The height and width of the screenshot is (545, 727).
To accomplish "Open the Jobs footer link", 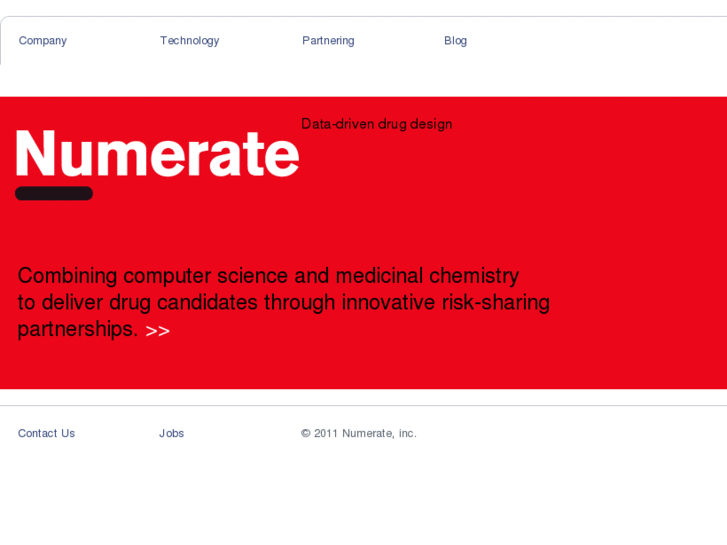I will [x=171, y=433].
